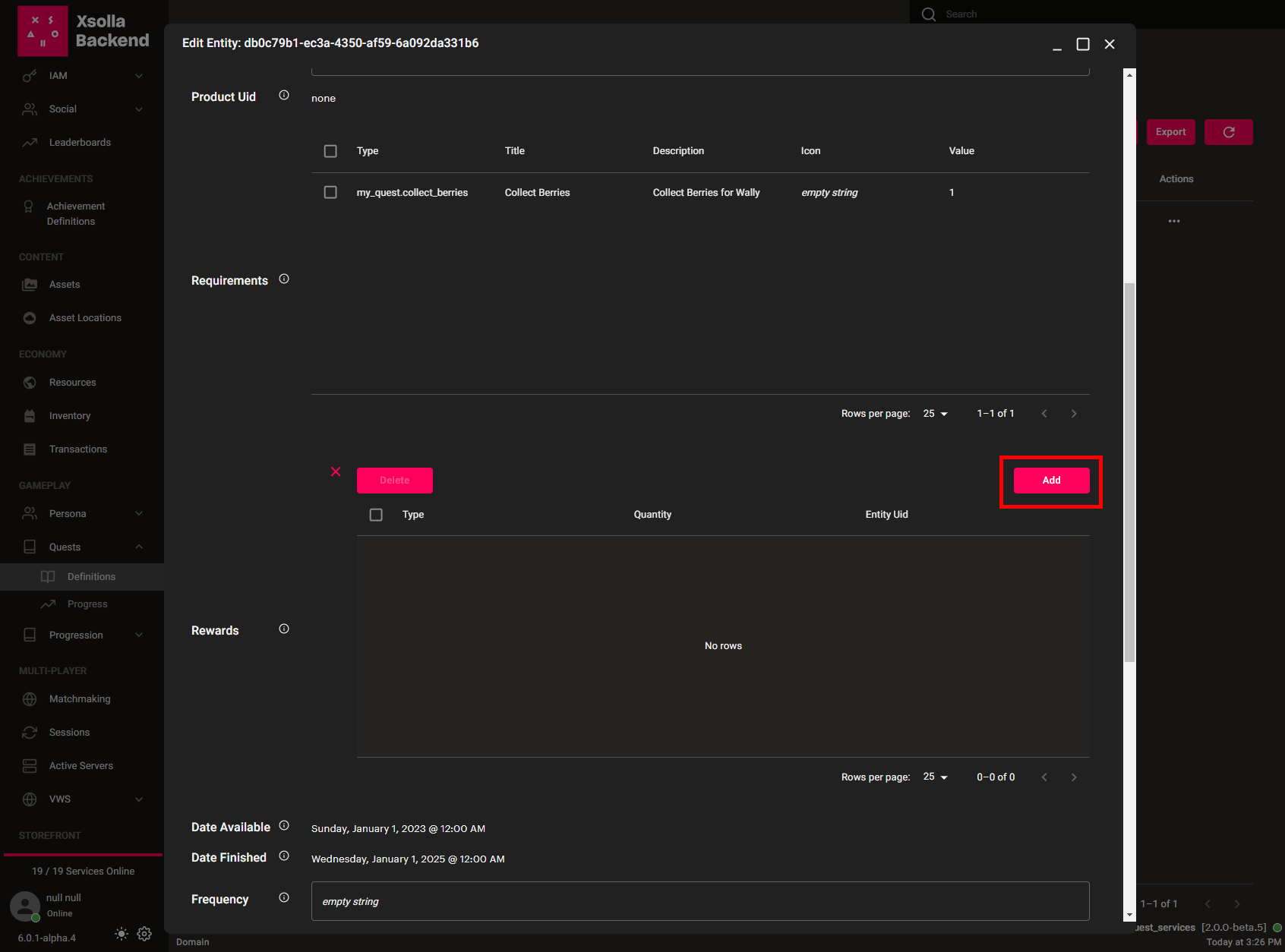Viewport: 1285px width, 952px height.
Task: Click the green status dot in footer
Action: (x=1277, y=928)
